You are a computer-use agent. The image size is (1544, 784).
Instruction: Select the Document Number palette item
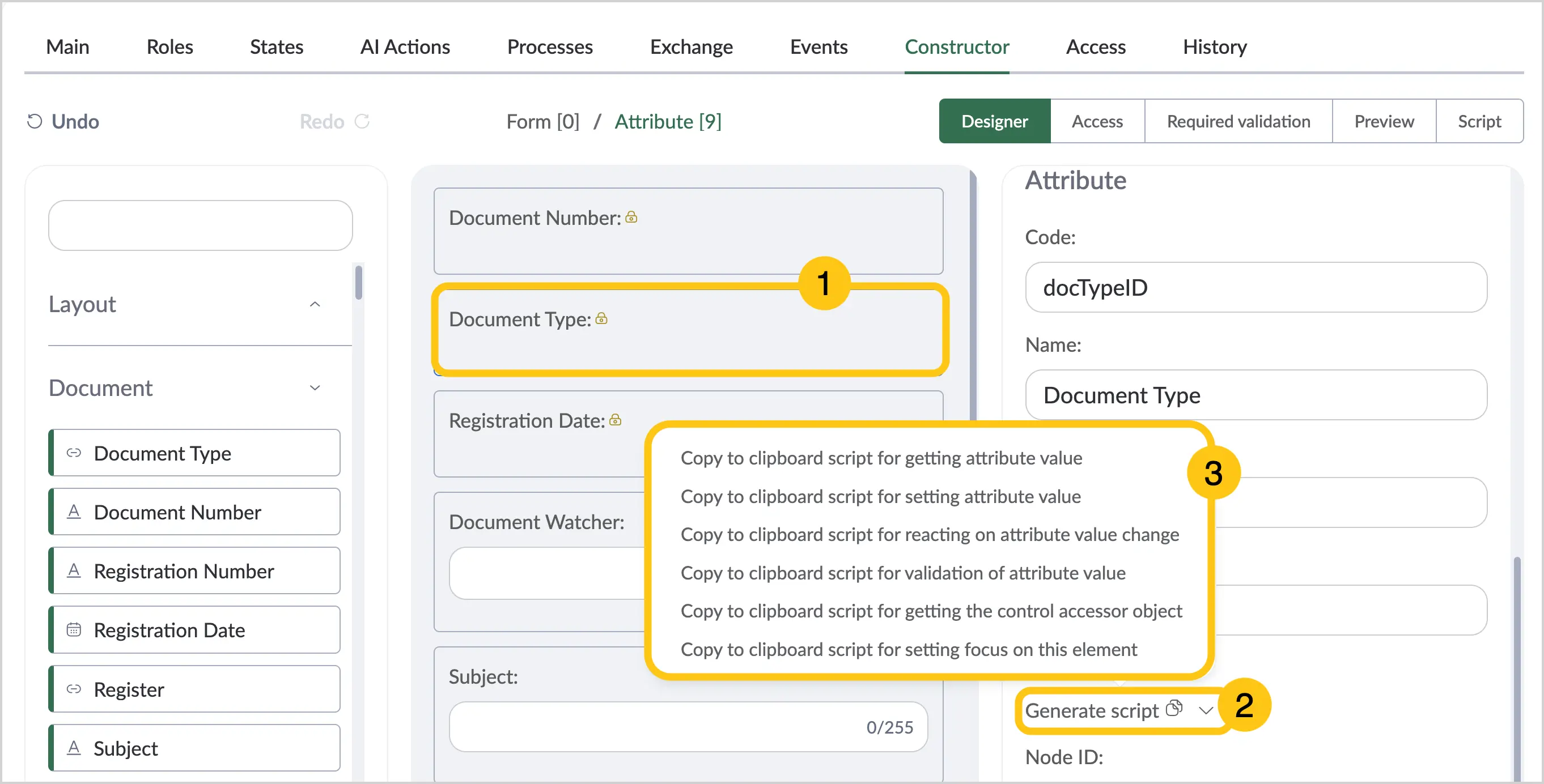click(x=194, y=512)
